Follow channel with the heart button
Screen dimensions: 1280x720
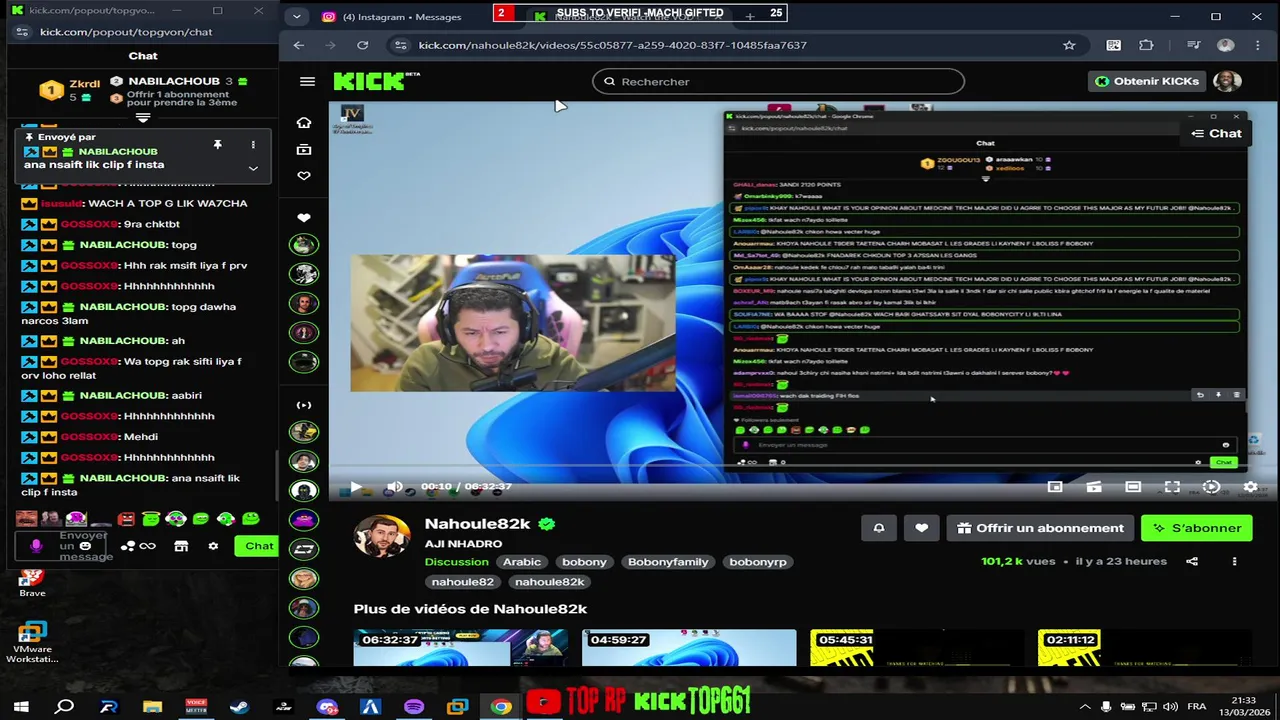point(921,528)
